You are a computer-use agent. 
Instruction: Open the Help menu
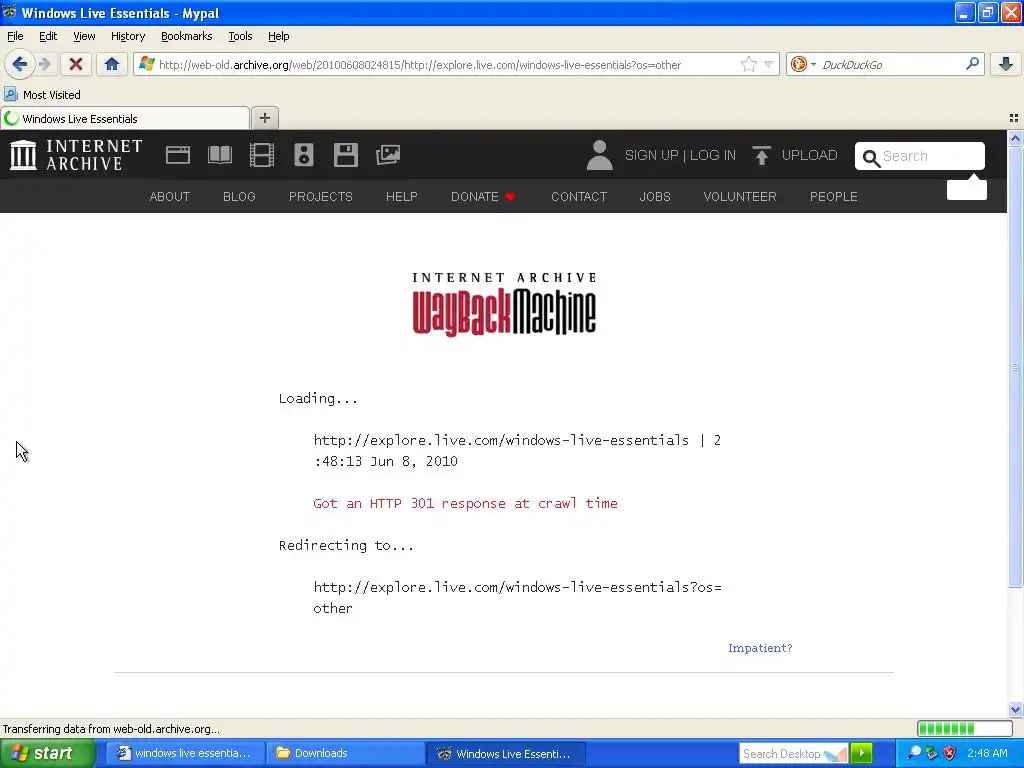(278, 36)
